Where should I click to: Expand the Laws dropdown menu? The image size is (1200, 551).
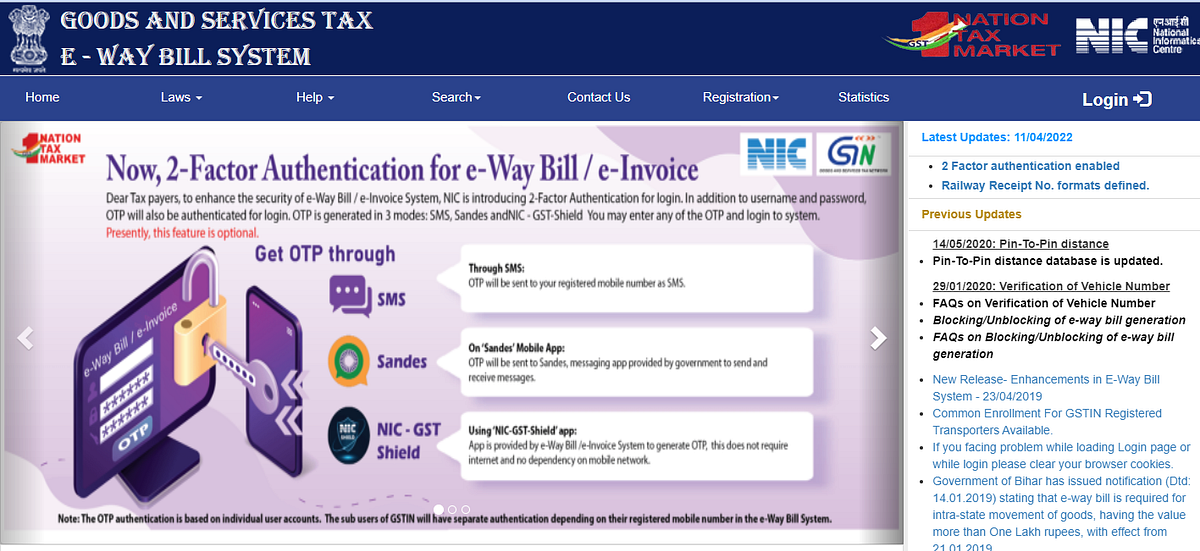pyautogui.click(x=181, y=97)
